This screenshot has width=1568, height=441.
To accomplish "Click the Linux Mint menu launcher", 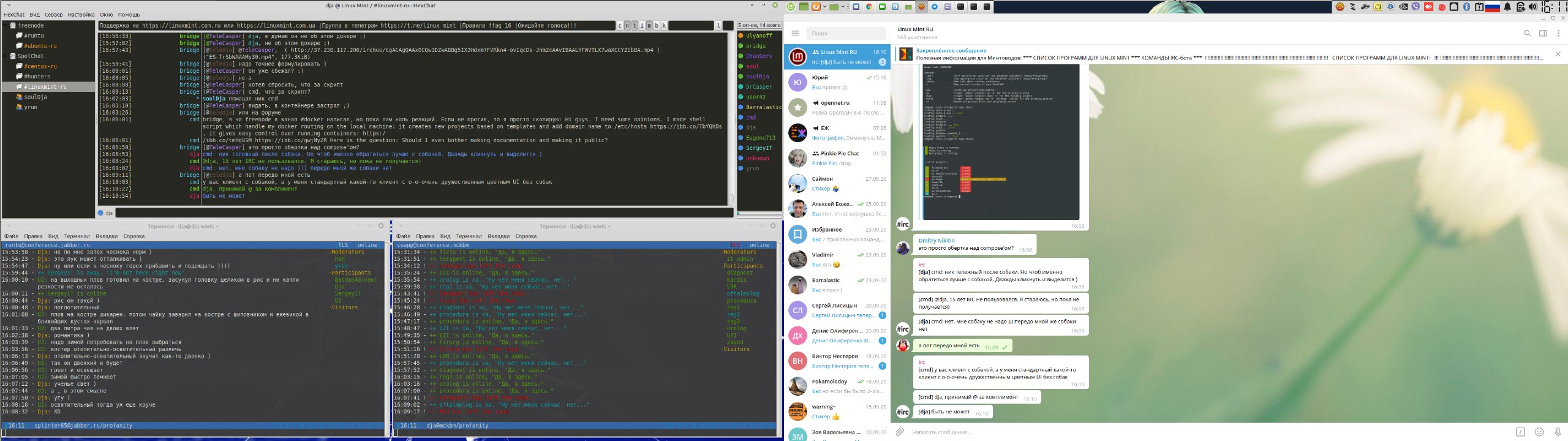I will 790,7.
